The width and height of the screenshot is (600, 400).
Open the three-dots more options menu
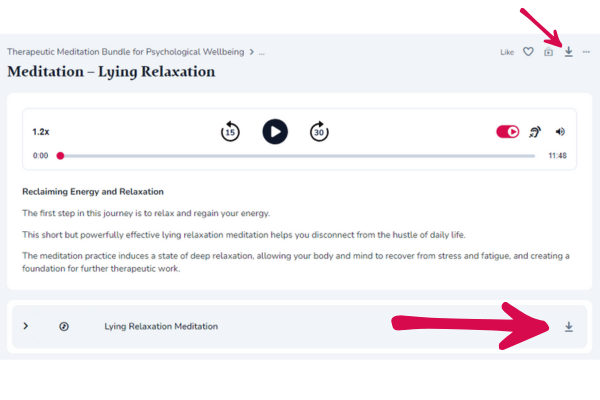coord(587,52)
